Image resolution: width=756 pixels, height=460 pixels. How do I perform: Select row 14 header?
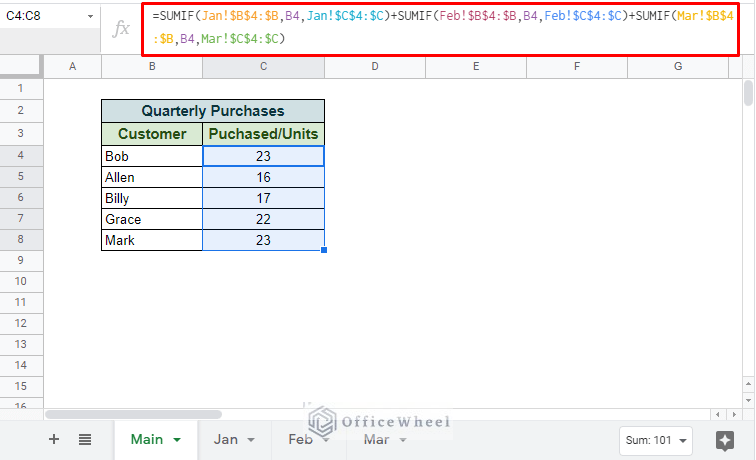(x=21, y=365)
